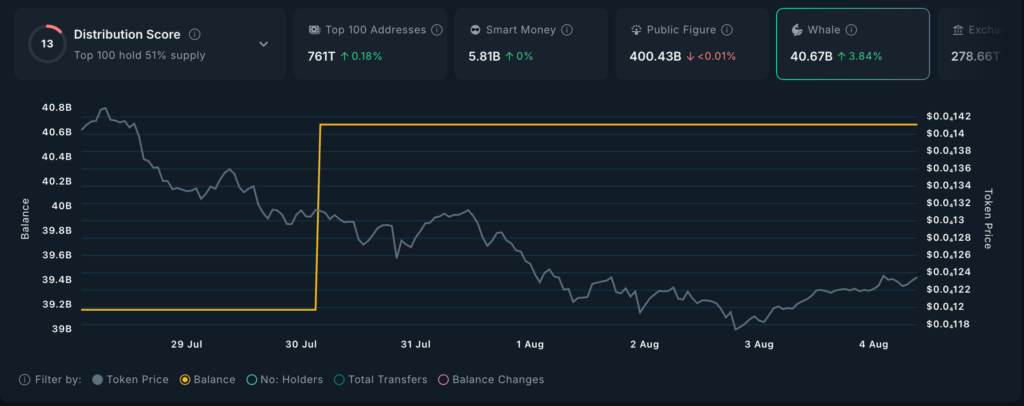Toggle the Token Price filter
Screen dimensions: 1024x406
(x=131, y=379)
